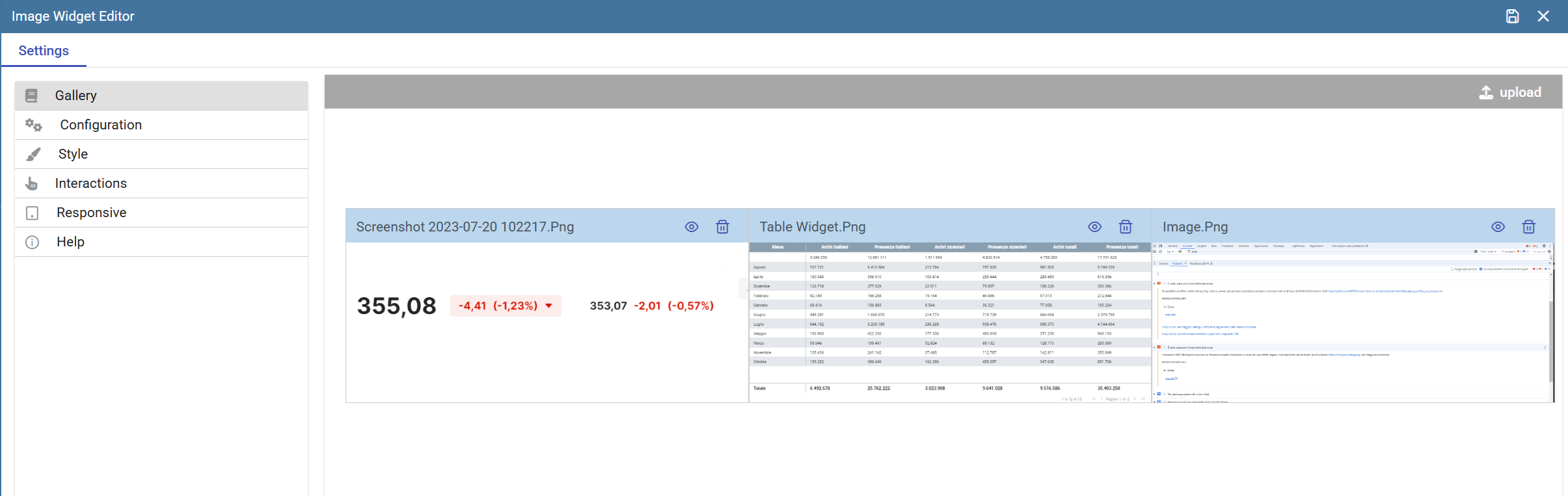Delete Table Widget.Png using trash icon
The height and width of the screenshot is (496, 1568).
(x=1126, y=227)
